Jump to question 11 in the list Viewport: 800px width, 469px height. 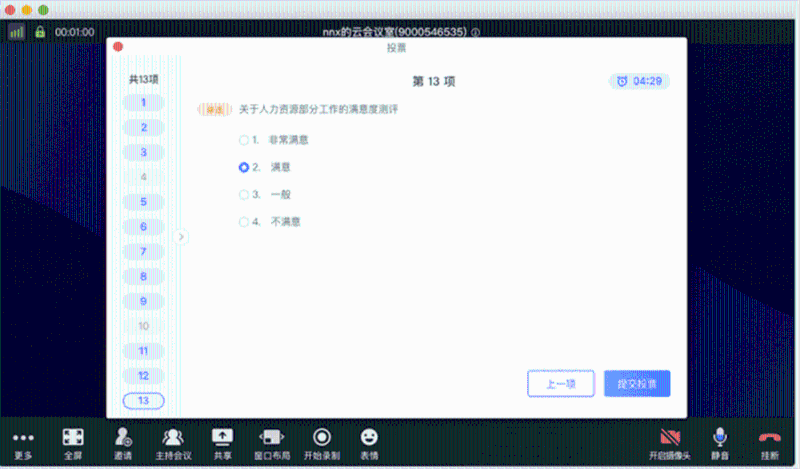[x=143, y=351]
